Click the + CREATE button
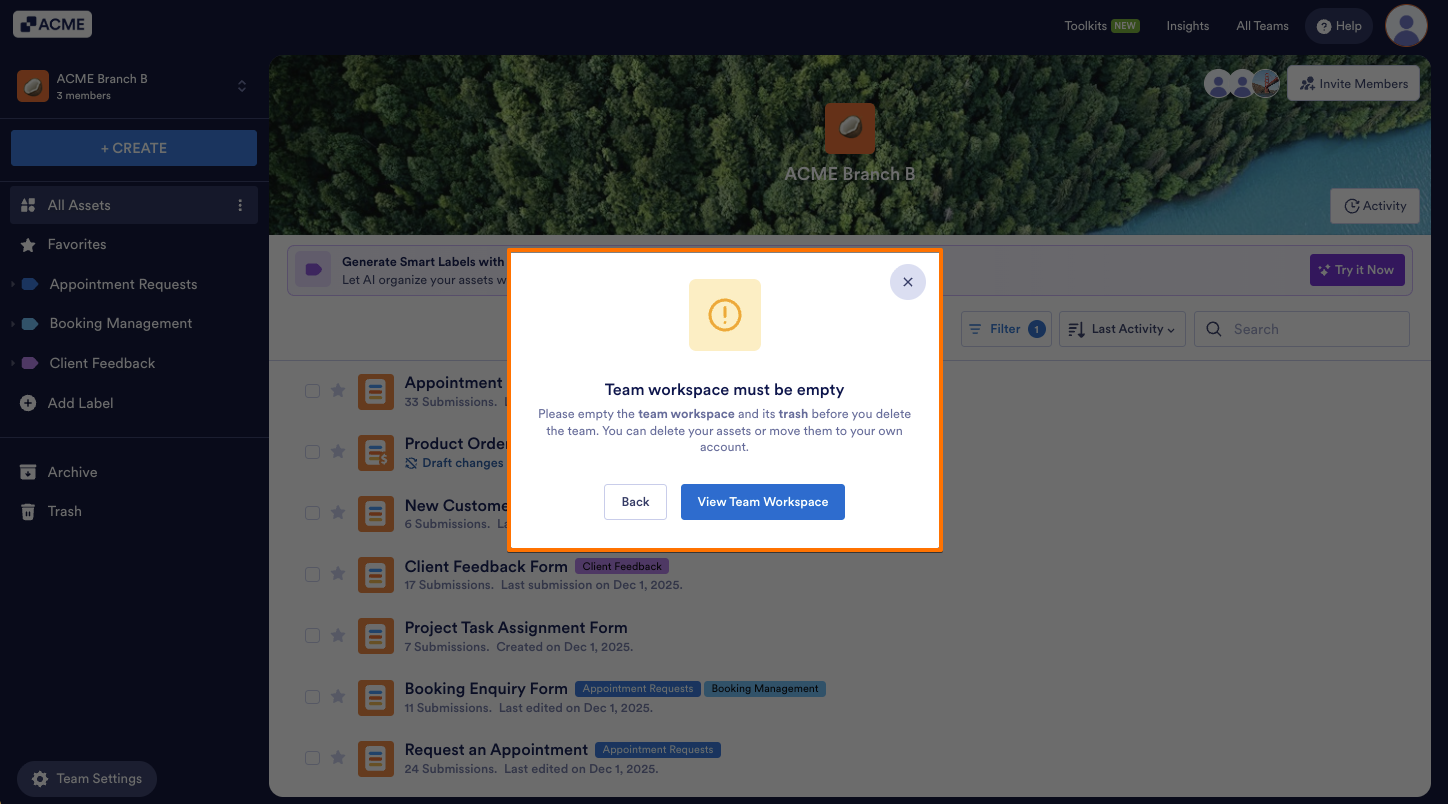The image size is (1448, 804). click(134, 148)
